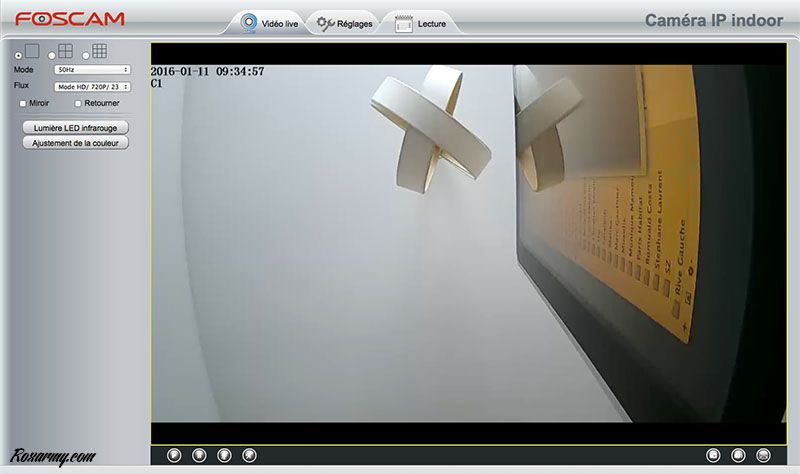Open the Mode 50Hz dropdown
This screenshot has width=800, height=474.
click(92, 70)
